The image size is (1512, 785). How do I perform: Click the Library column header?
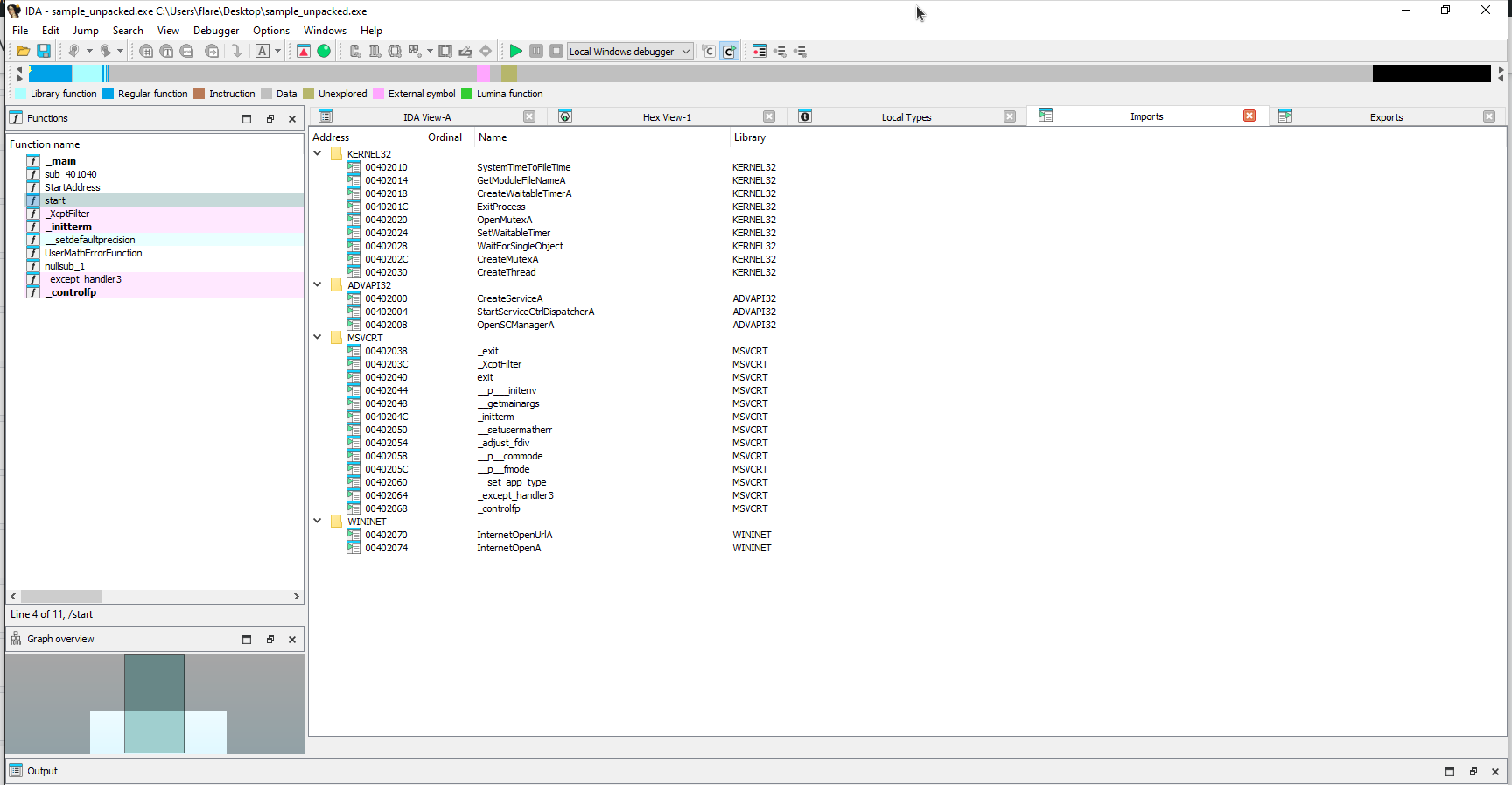pos(1117,137)
